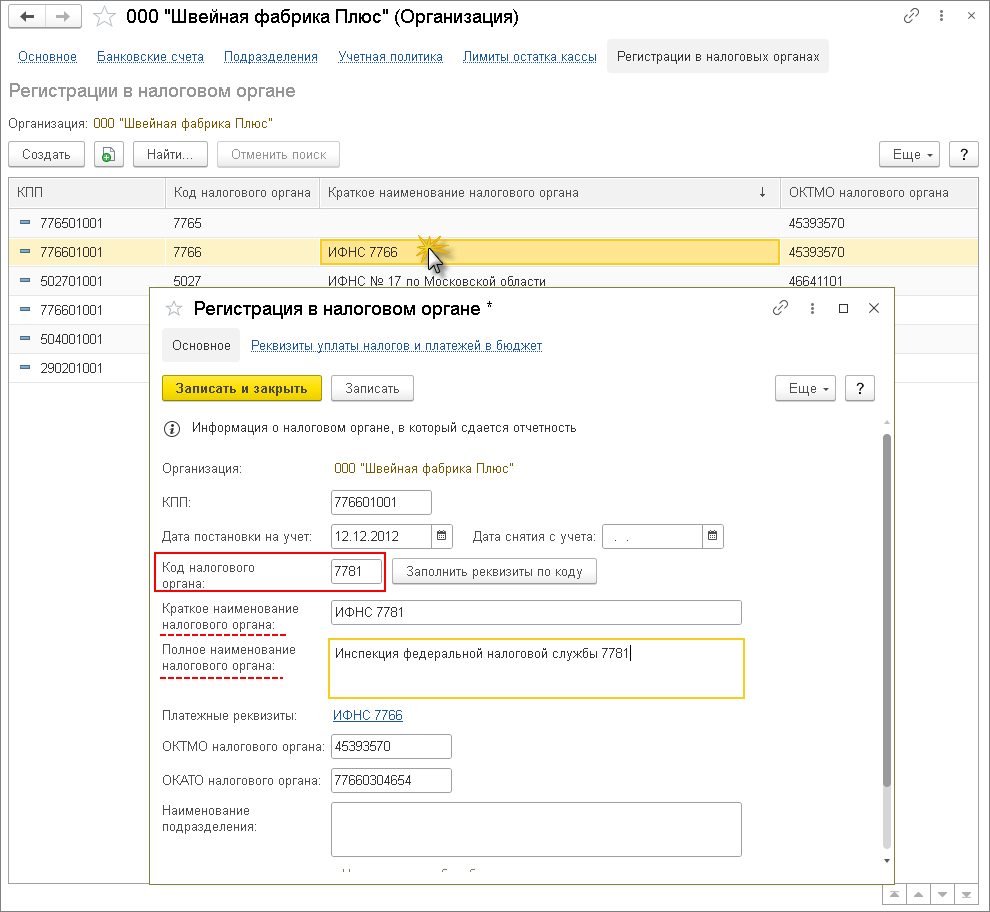
Task: Focus Краткое наименование field ИФНС 7781
Action: tap(536, 613)
